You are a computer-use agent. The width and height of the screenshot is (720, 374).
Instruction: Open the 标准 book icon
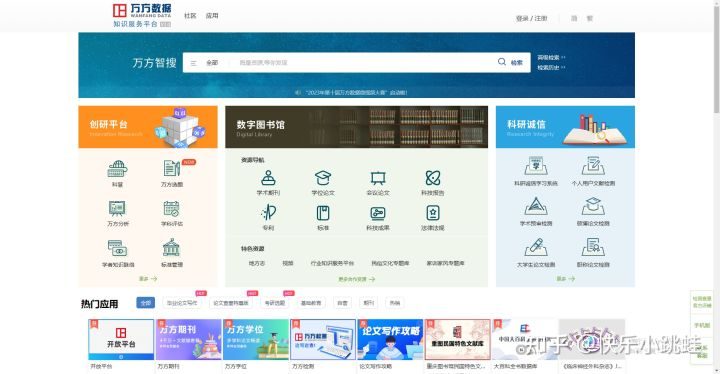click(x=323, y=213)
